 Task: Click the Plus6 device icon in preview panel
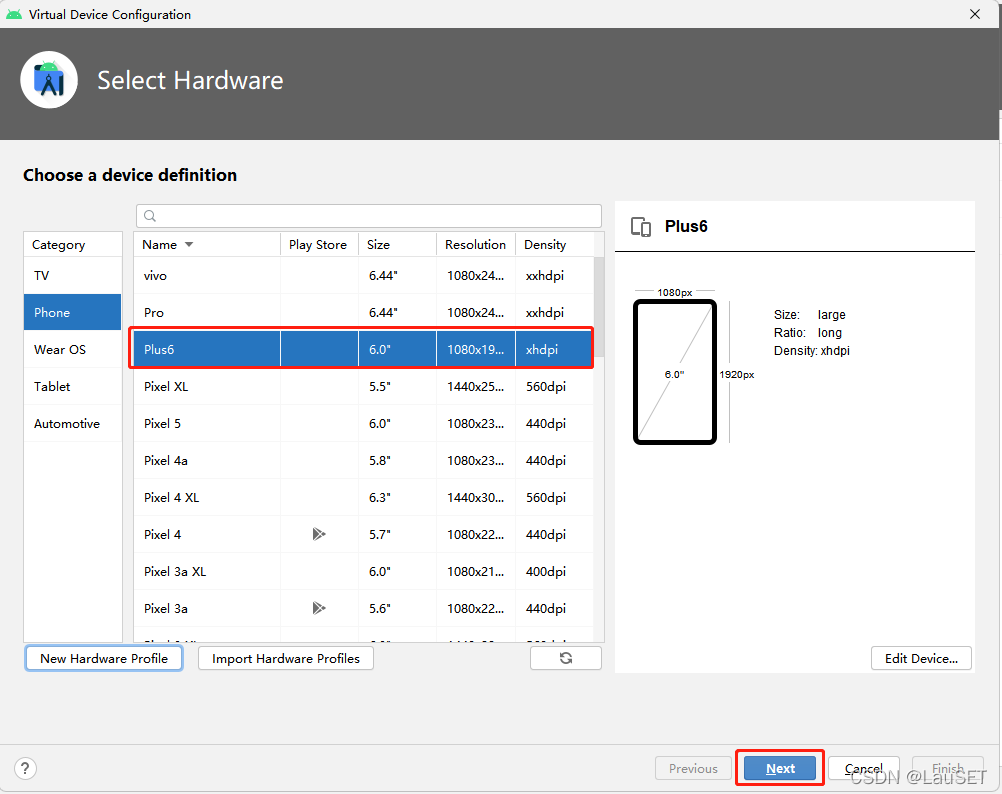tap(641, 227)
